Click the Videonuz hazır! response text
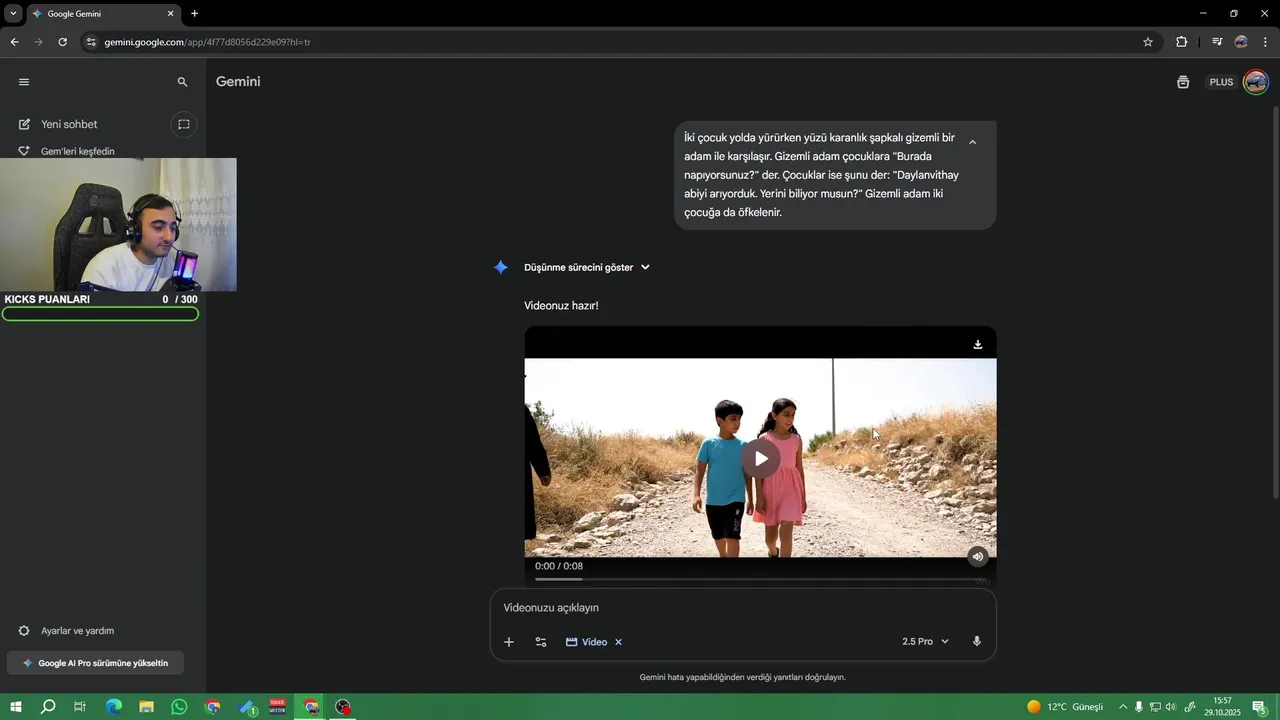The height and width of the screenshot is (720, 1280). (561, 305)
